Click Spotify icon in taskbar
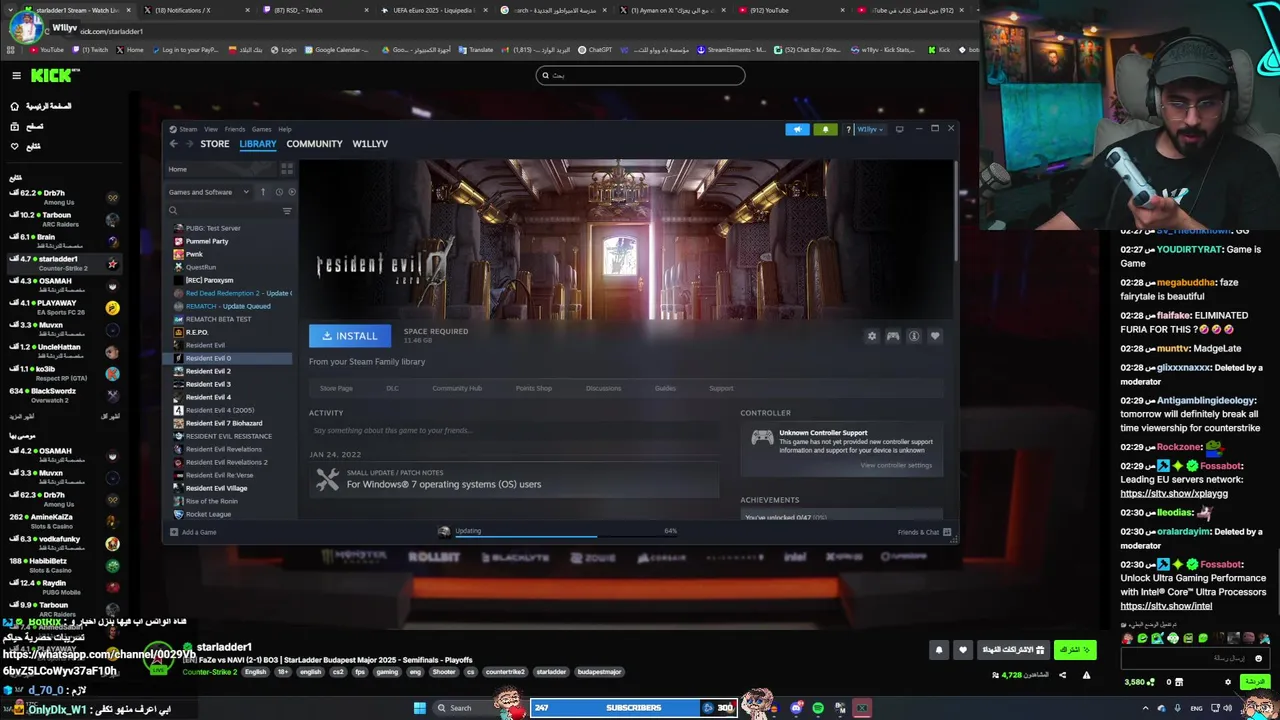 click(x=818, y=708)
